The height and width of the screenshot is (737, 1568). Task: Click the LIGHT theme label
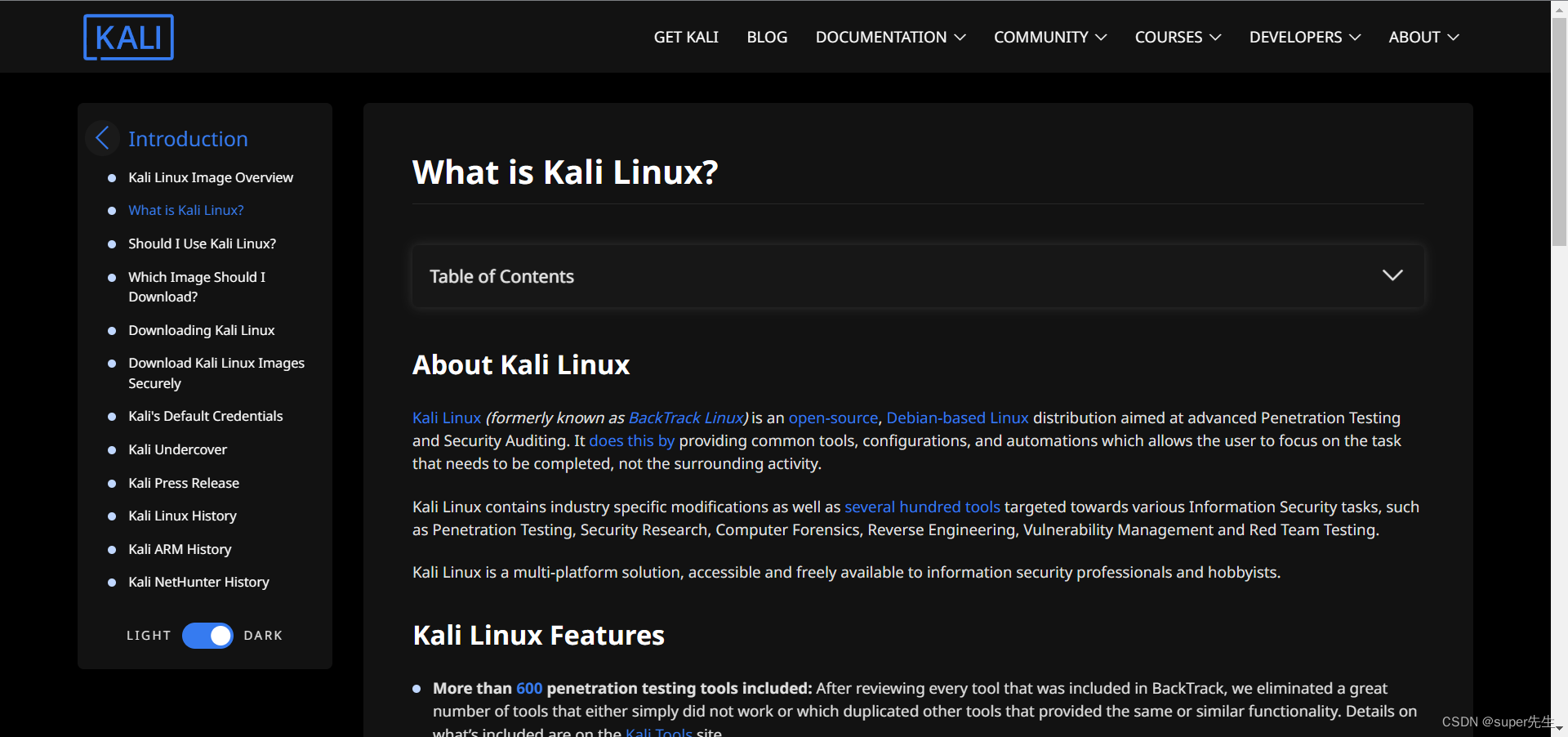pos(149,635)
